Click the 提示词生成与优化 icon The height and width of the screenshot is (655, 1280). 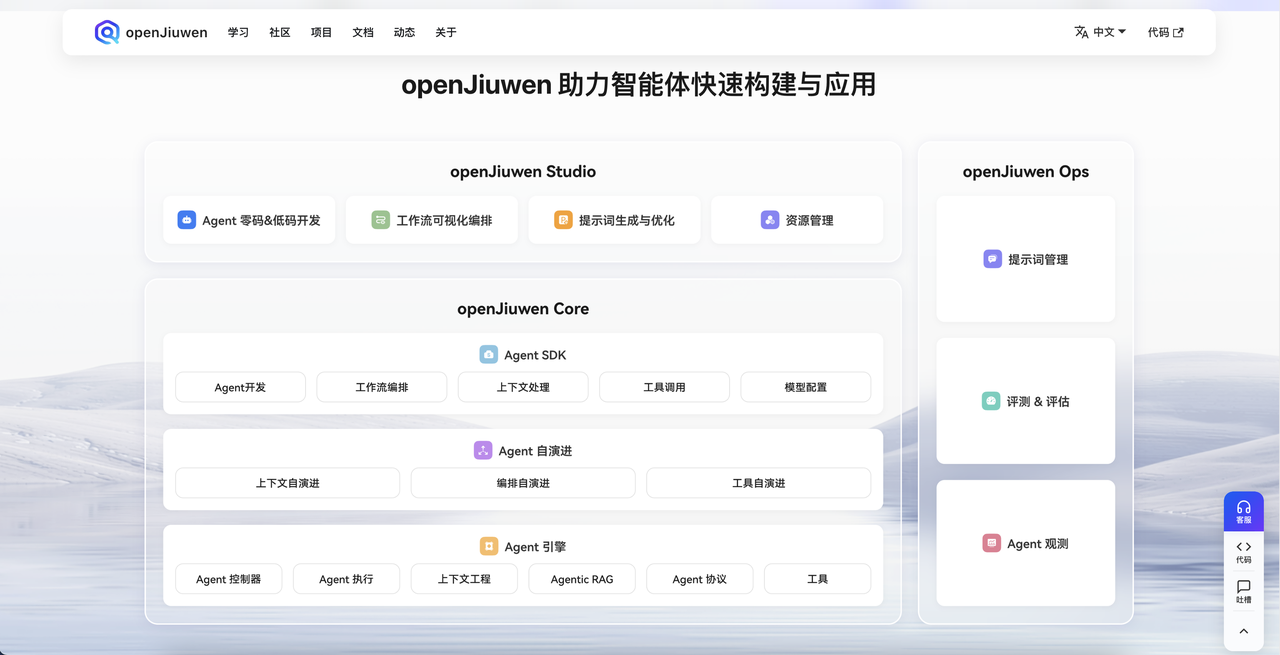click(x=562, y=219)
